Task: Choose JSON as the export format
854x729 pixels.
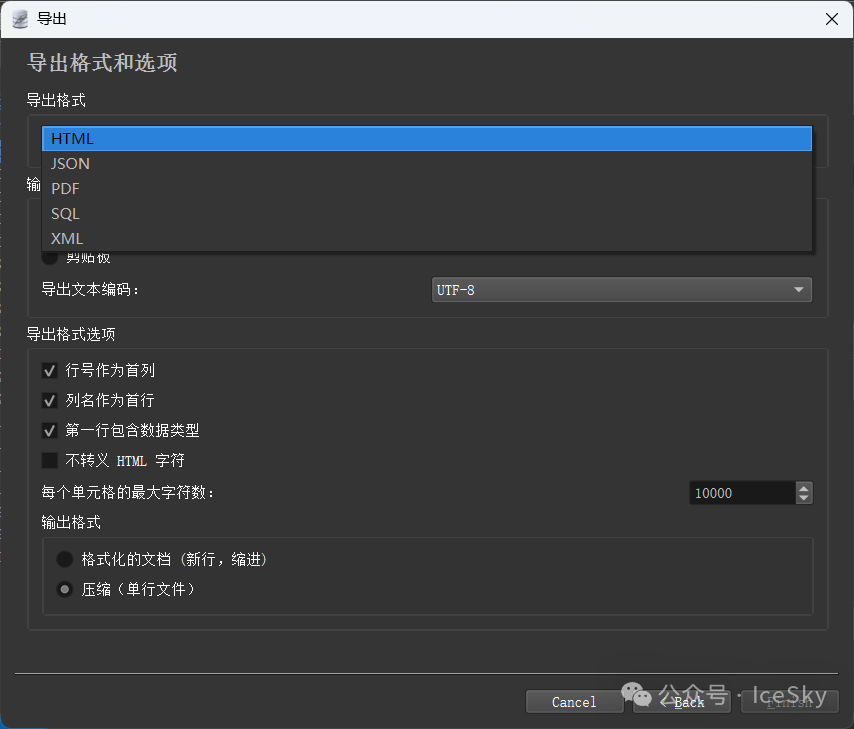Action: [x=70, y=164]
